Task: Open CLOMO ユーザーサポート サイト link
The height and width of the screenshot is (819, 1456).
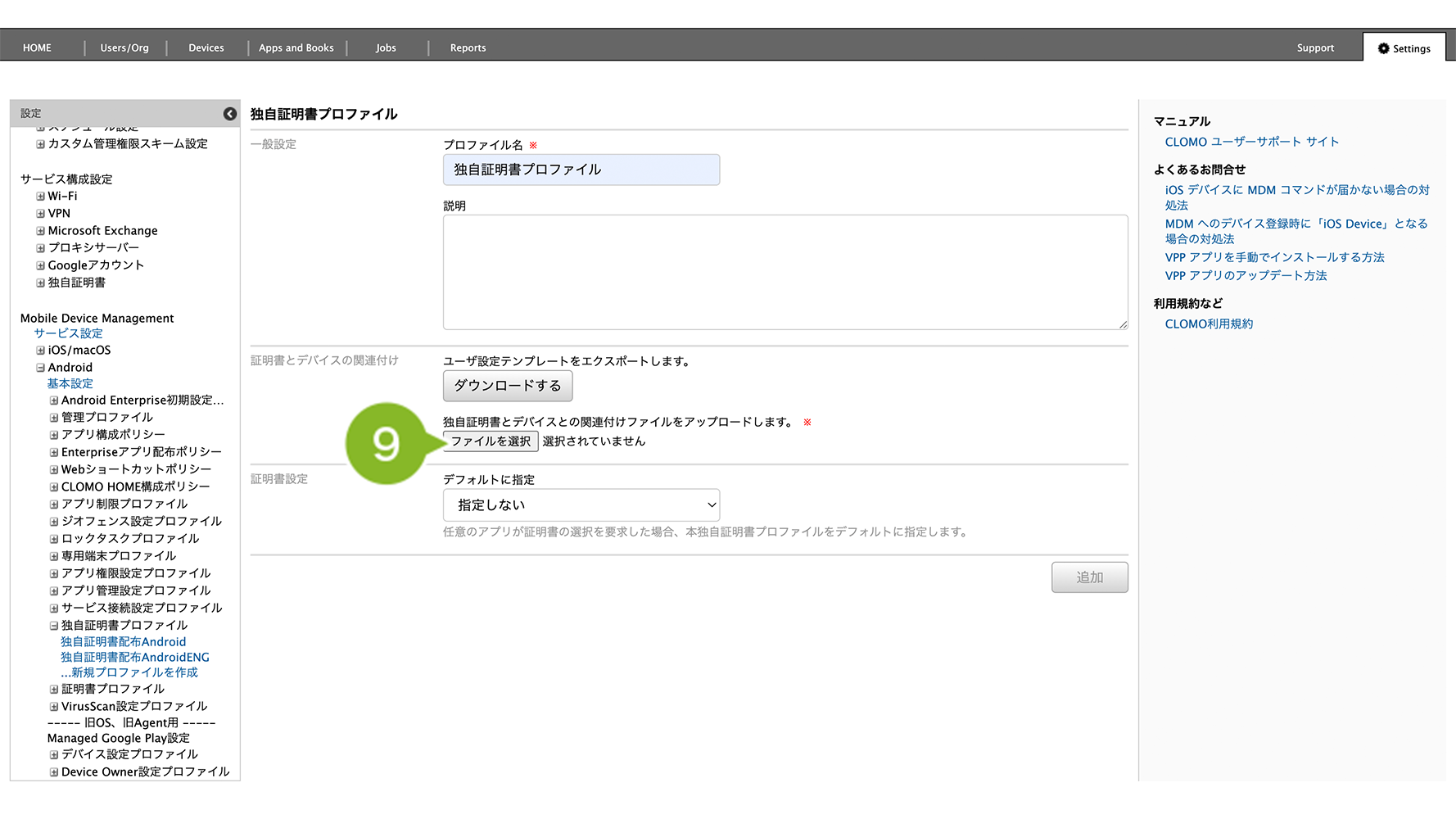Action: pyautogui.click(x=1251, y=142)
